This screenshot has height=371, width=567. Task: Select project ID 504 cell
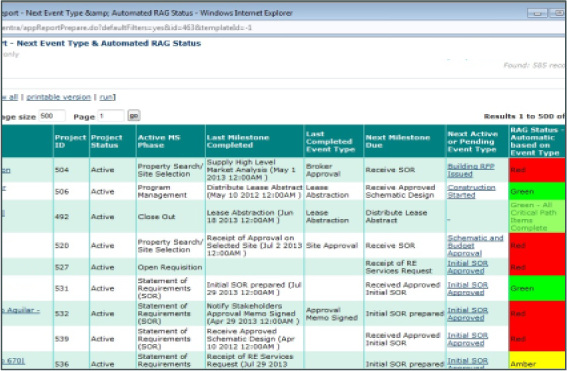pos(71,170)
